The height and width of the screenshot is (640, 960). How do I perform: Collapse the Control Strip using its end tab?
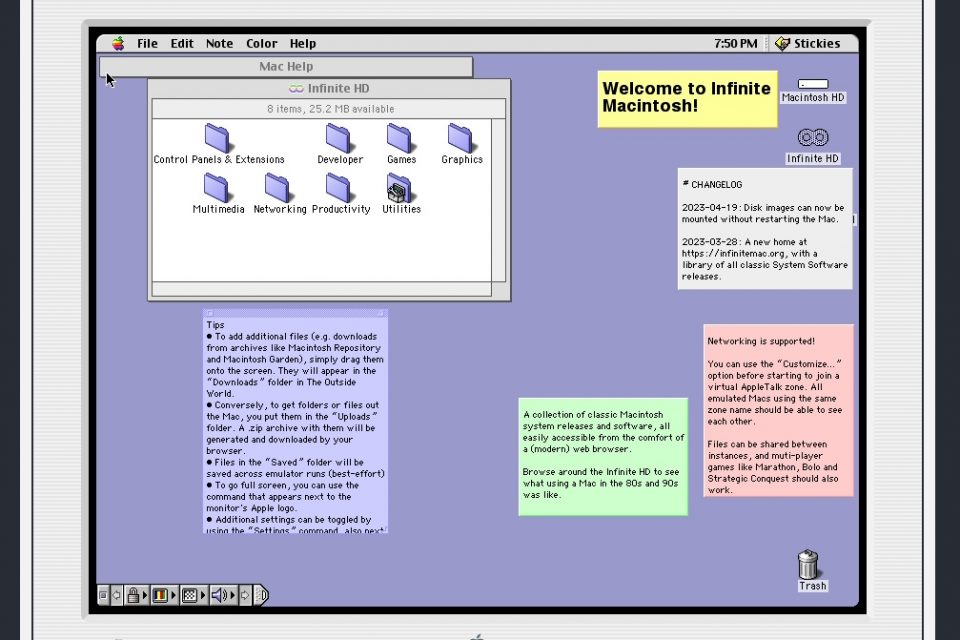pyautogui.click(x=262, y=595)
